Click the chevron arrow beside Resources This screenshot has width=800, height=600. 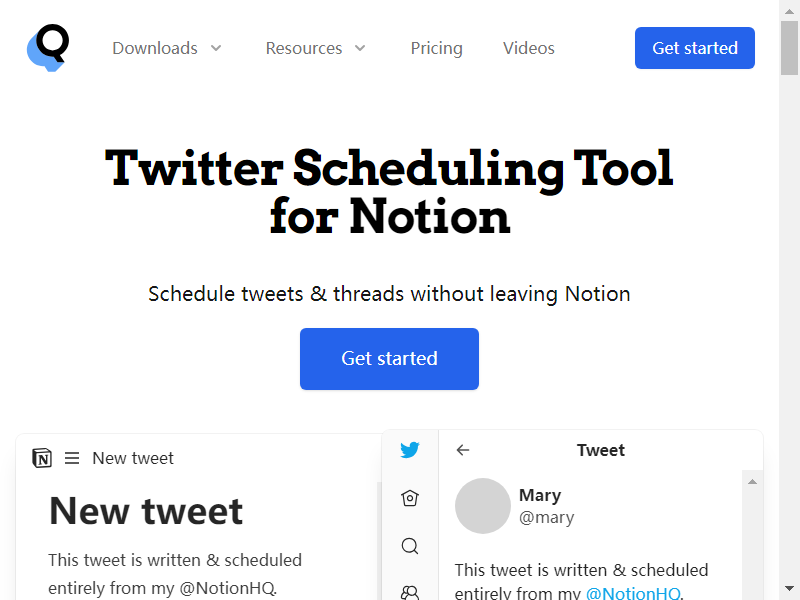click(360, 48)
